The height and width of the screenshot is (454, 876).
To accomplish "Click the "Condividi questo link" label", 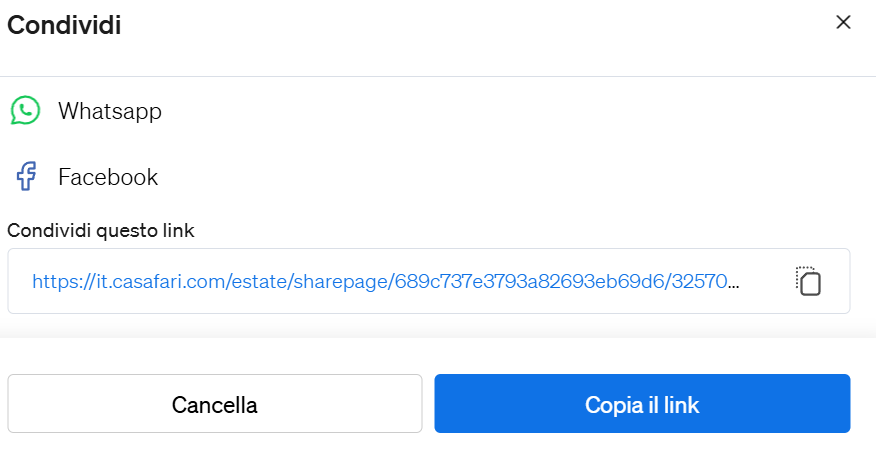I will [101, 230].
